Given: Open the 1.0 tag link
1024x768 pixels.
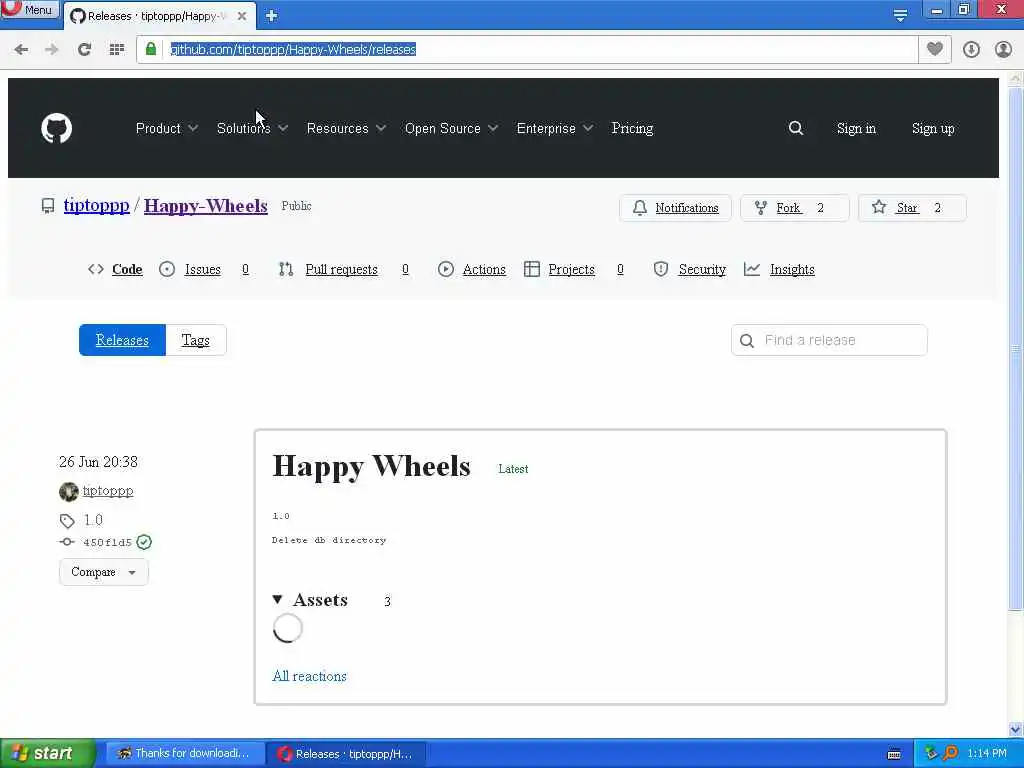Looking at the screenshot, I should (93, 520).
